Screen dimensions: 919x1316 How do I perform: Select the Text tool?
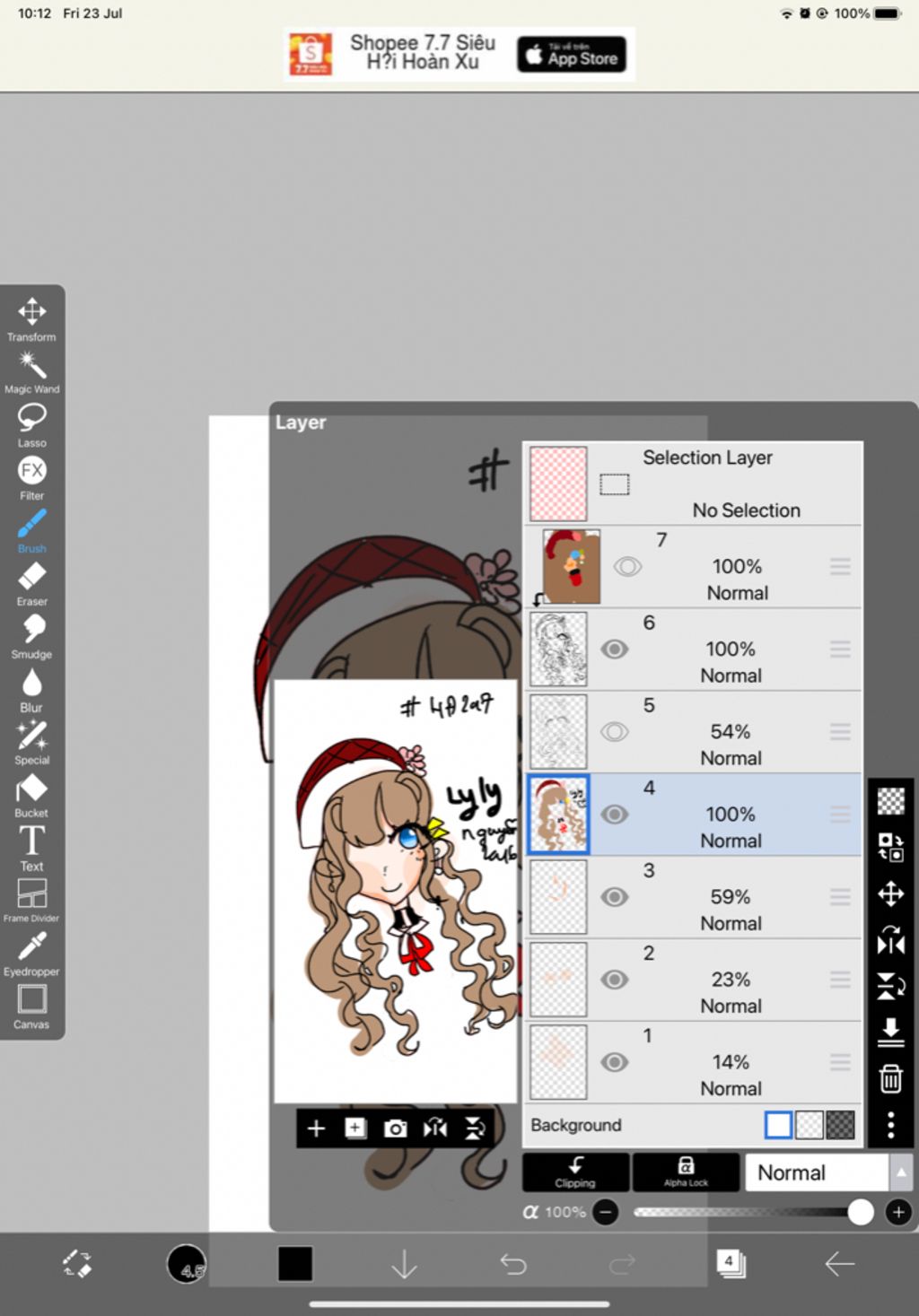(31, 849)
